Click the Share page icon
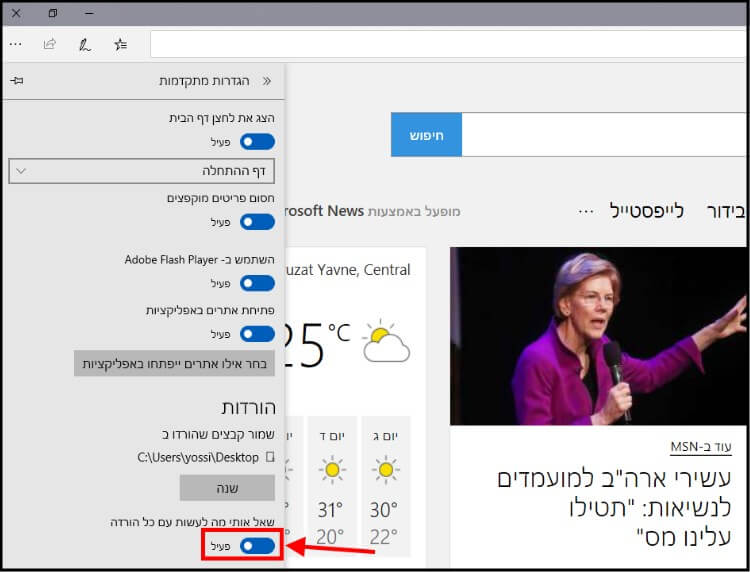This screenshot has height=572, width=750. (50, 44)
